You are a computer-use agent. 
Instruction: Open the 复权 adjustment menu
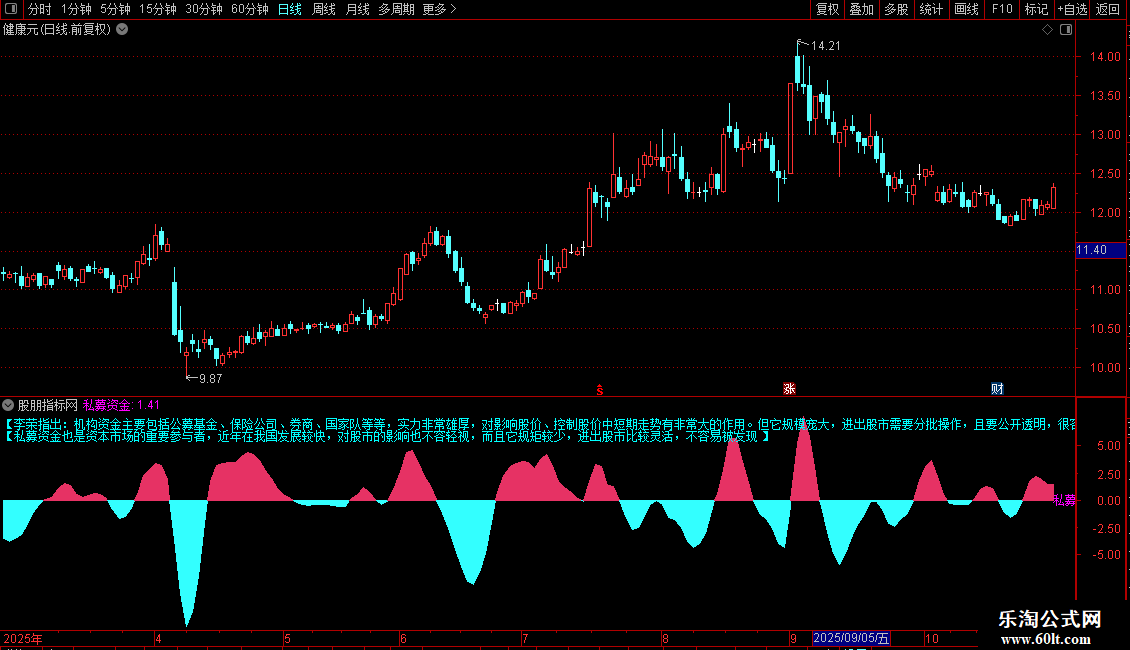(x=827, y=9)
